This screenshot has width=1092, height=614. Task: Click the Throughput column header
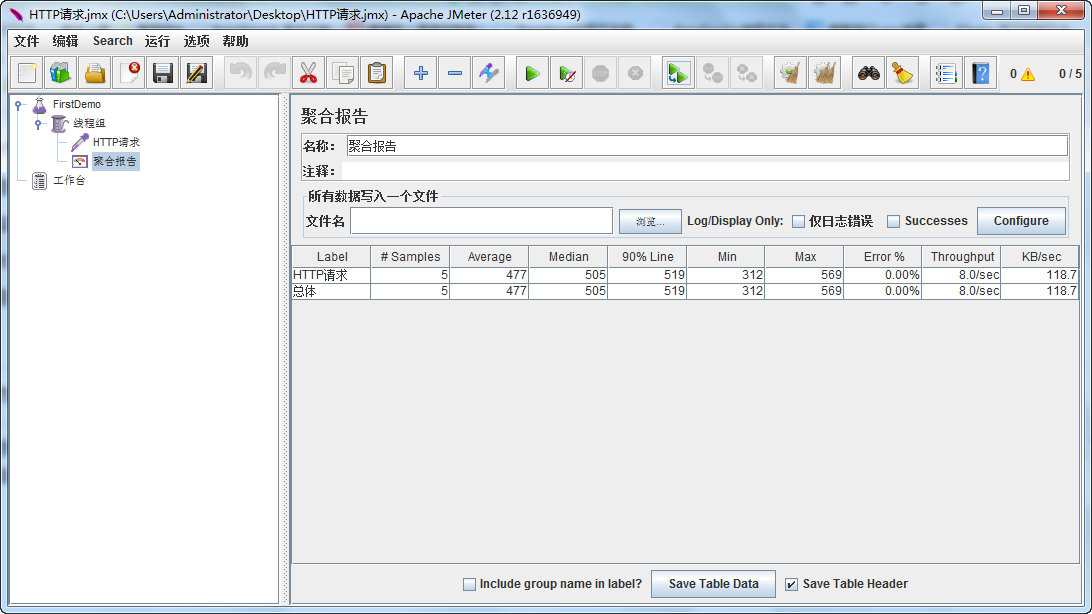[962, 257]
